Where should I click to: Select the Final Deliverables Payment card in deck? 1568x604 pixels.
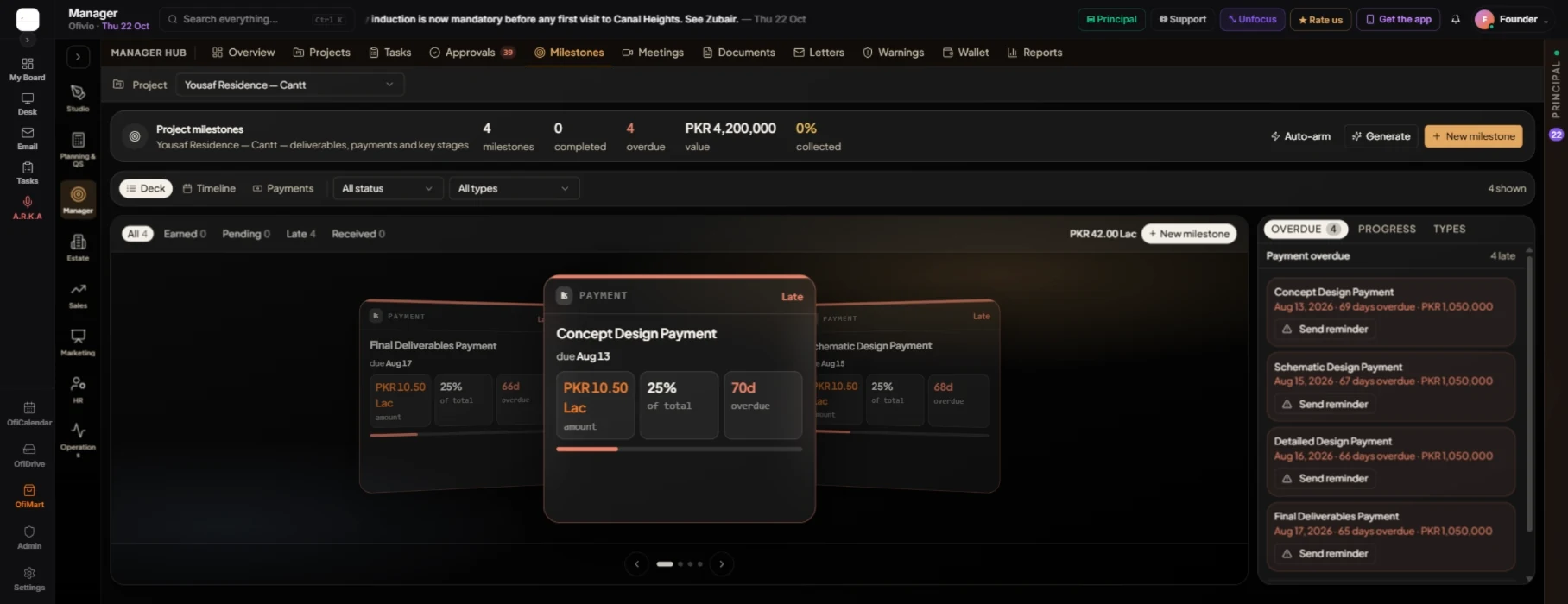[451, 397]
